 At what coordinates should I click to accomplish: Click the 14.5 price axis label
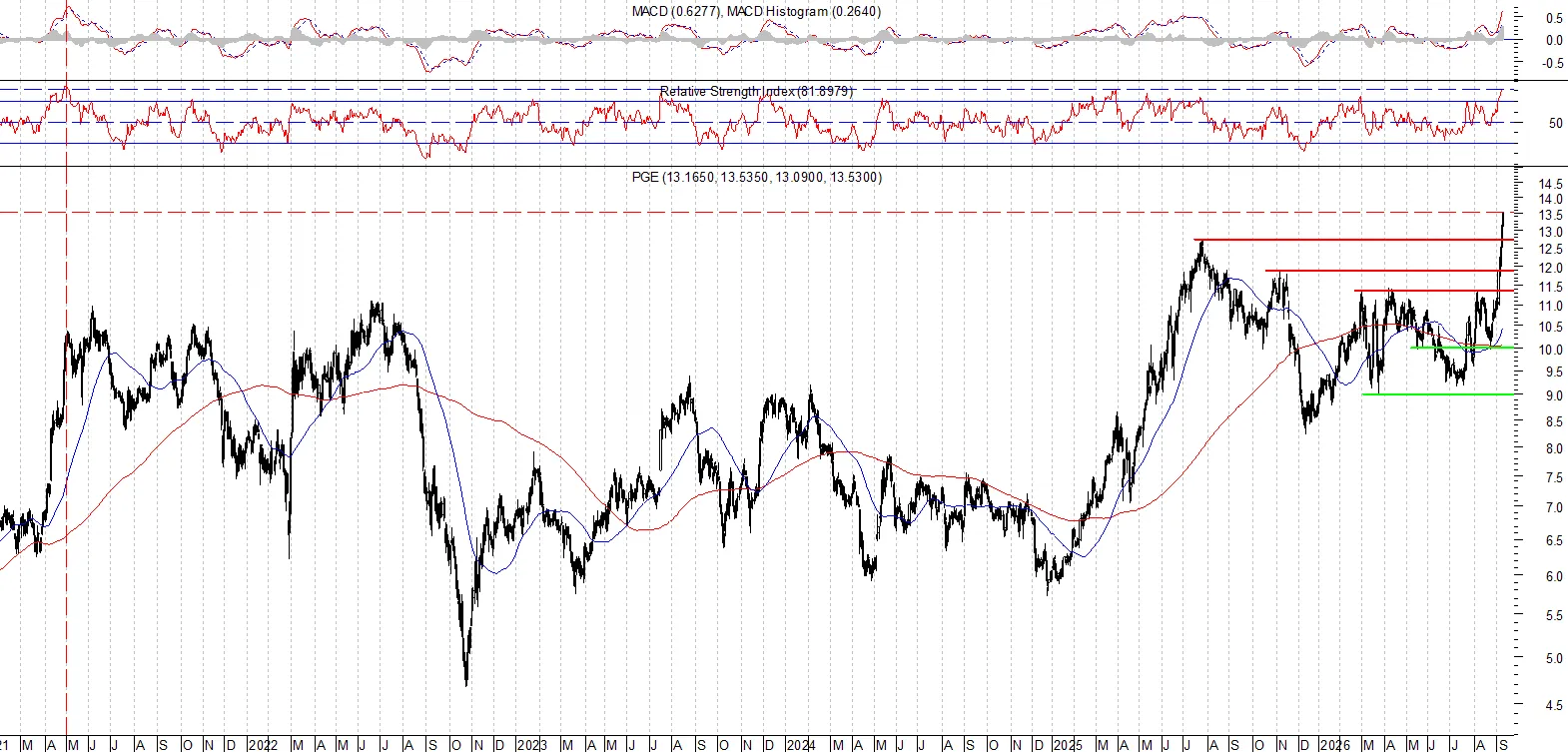click(1551, 185)
